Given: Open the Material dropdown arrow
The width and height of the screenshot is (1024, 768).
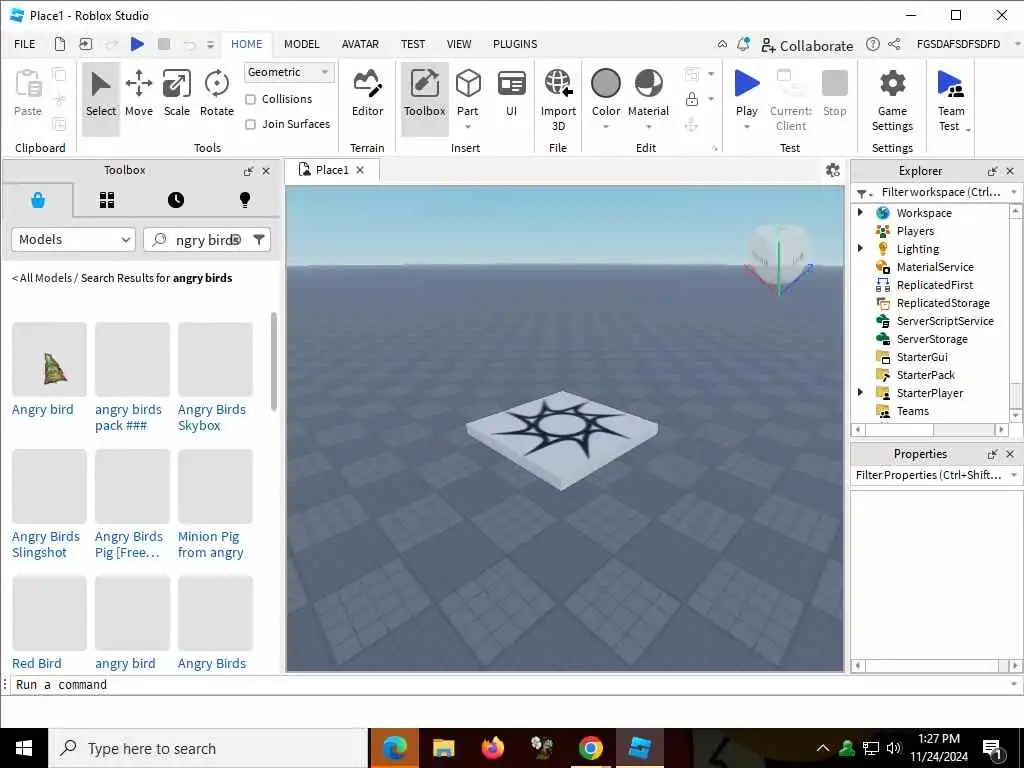Looking at the screenshot, I should [x=648, y=127].
